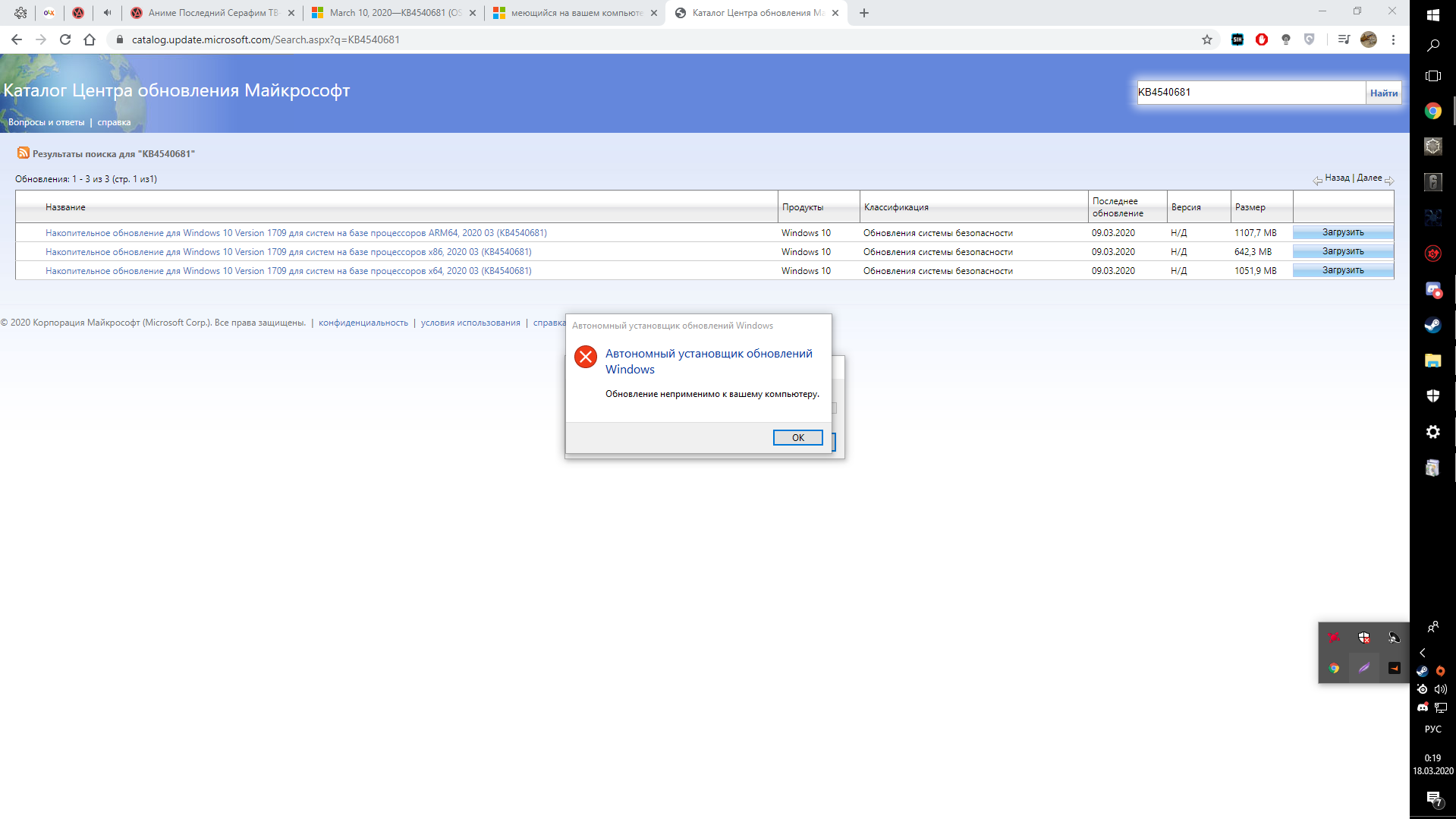Sort the table by Размер column

1250,207
